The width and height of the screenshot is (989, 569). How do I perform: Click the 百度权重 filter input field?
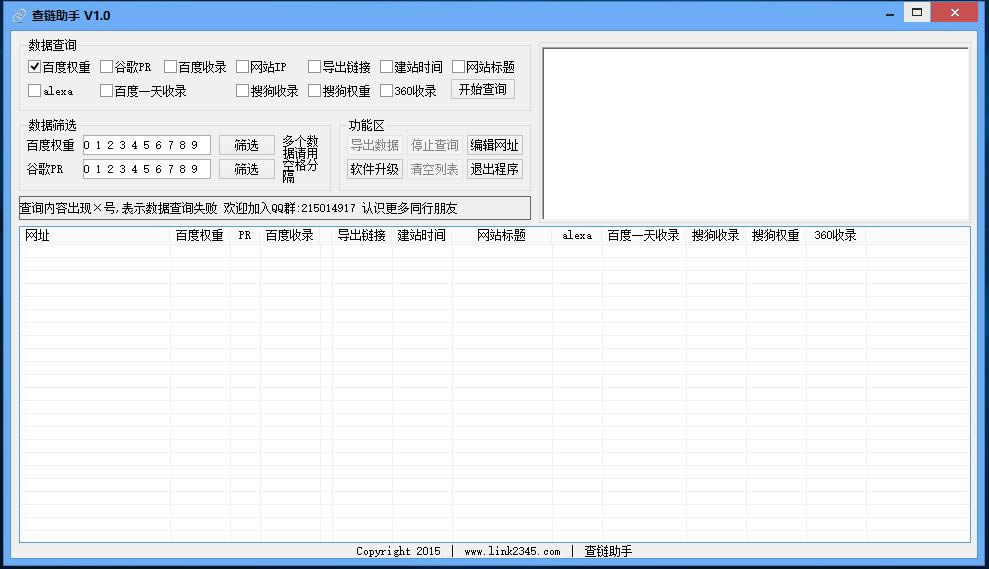click(145, 145)
